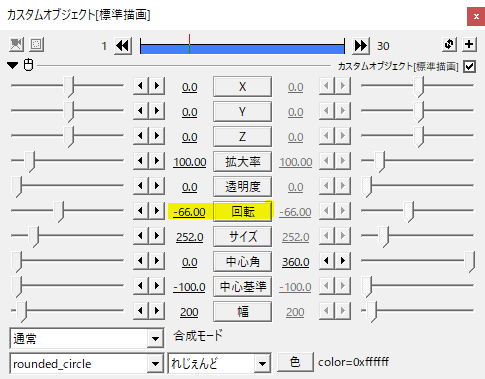Image resolution: width=485 pixels, height=379 pixels.
Task: Select the left 拡大率 value 100.00
Action: [189, 162]
